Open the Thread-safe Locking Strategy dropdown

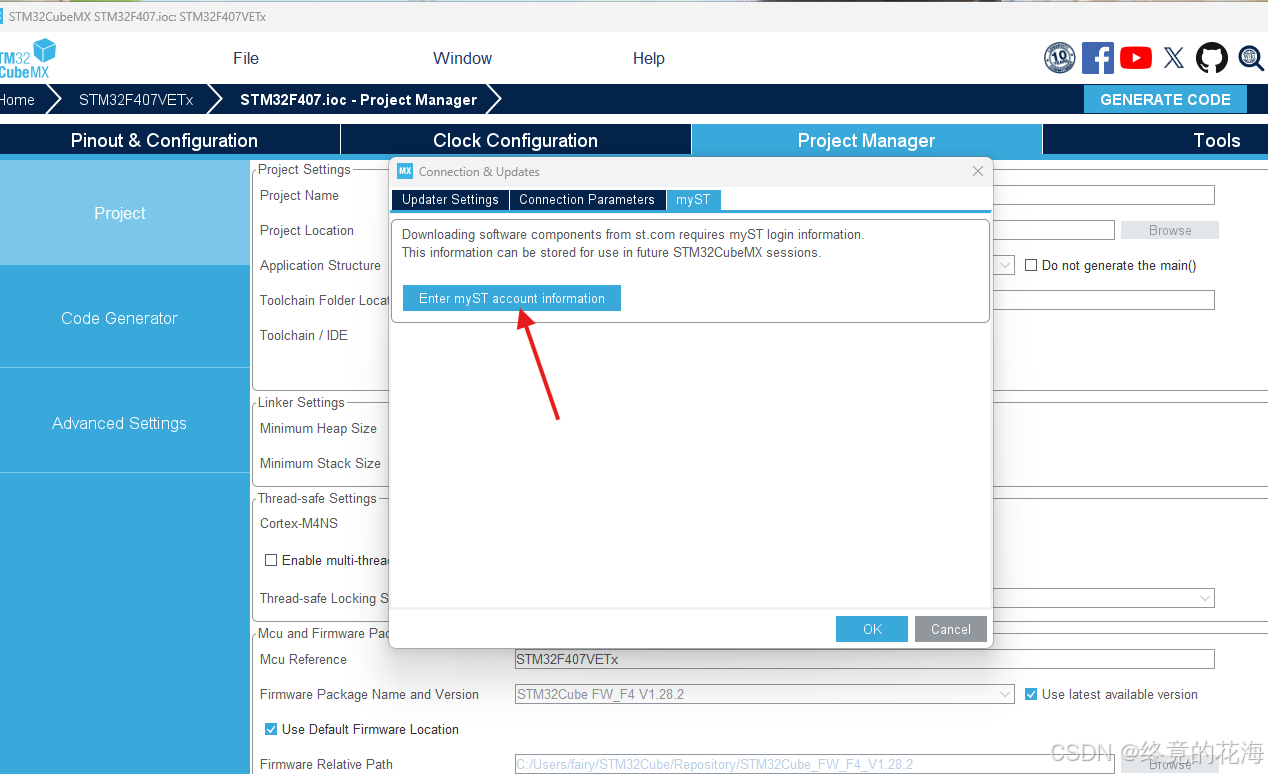tap(1205, 598)
